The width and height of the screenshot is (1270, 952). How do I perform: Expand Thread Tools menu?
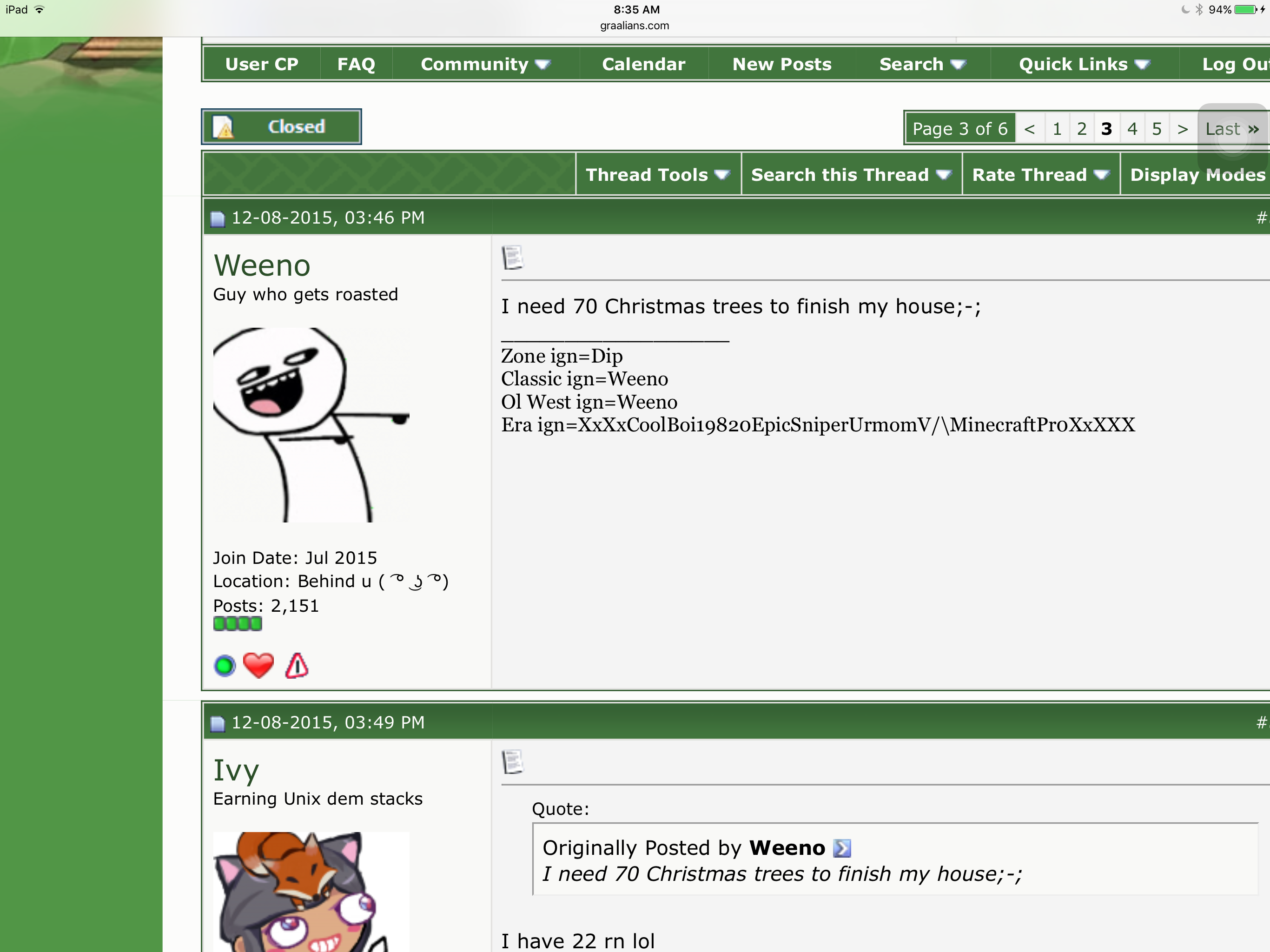658,175
